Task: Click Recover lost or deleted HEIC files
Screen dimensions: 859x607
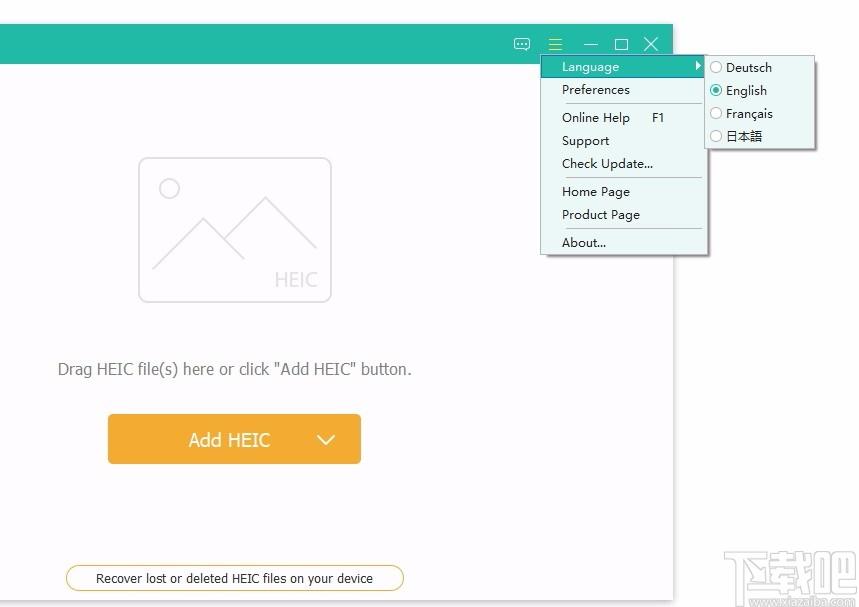Action: tap(234, 579)
